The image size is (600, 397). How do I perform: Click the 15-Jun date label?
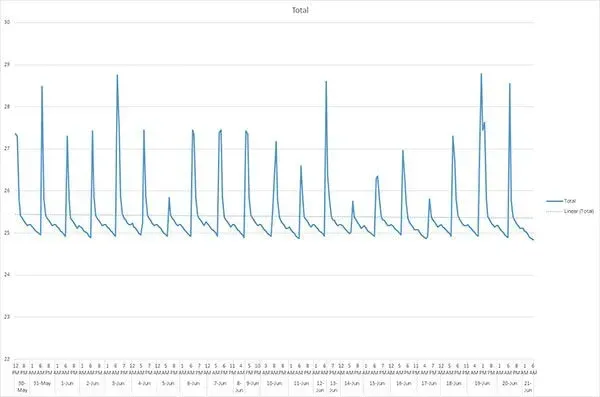(x=377, y=383)
